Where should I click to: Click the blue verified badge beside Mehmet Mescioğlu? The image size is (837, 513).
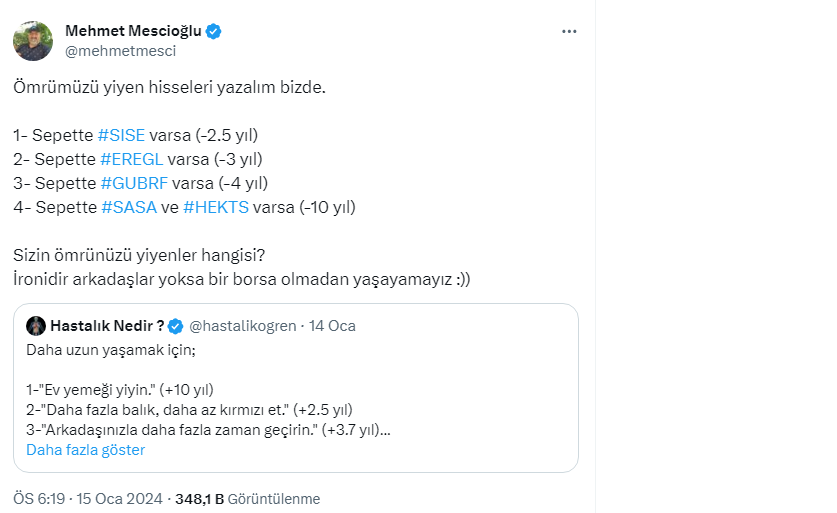214,31
